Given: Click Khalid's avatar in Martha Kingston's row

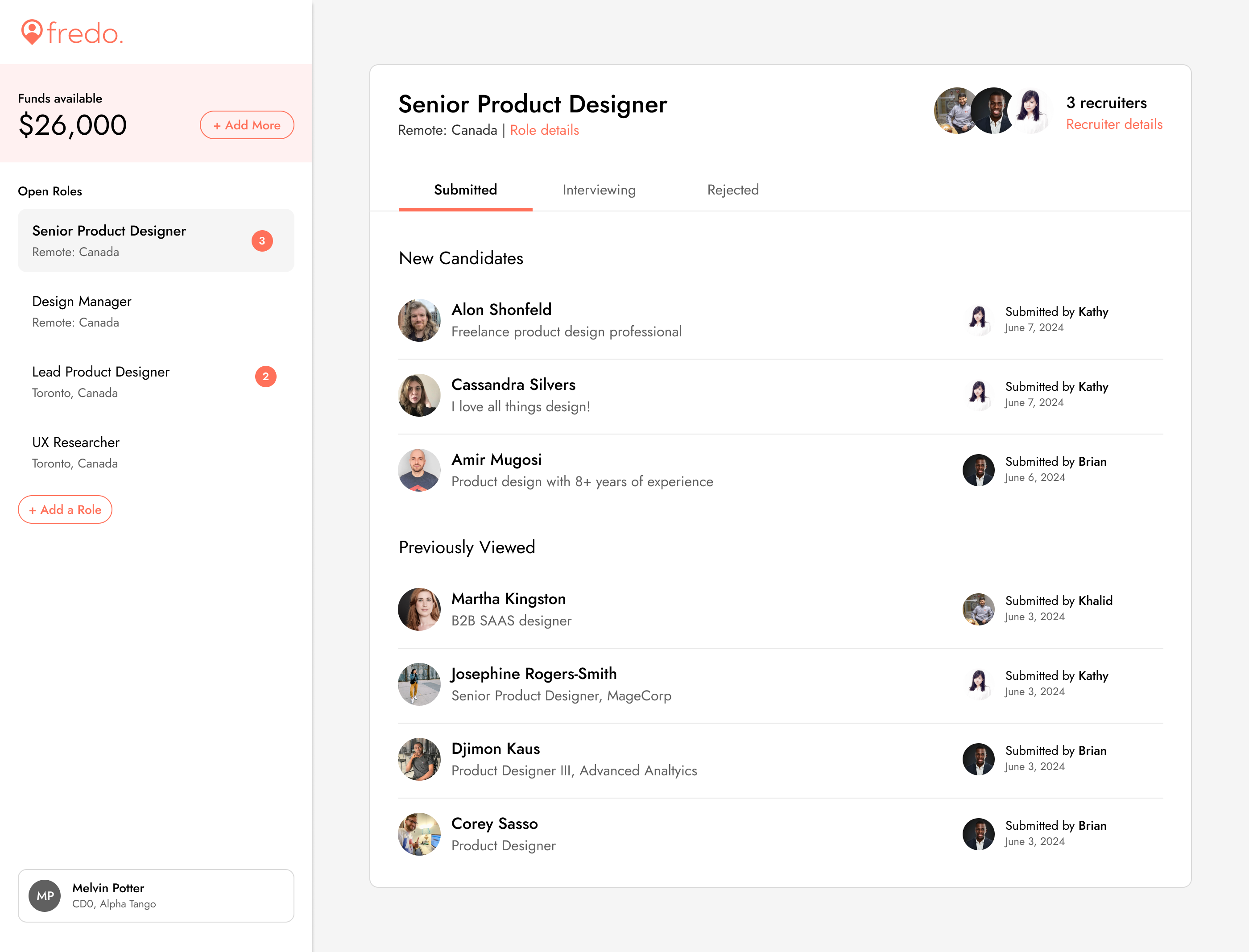Looking at the screenshot, I should click(x=979, y=609).
